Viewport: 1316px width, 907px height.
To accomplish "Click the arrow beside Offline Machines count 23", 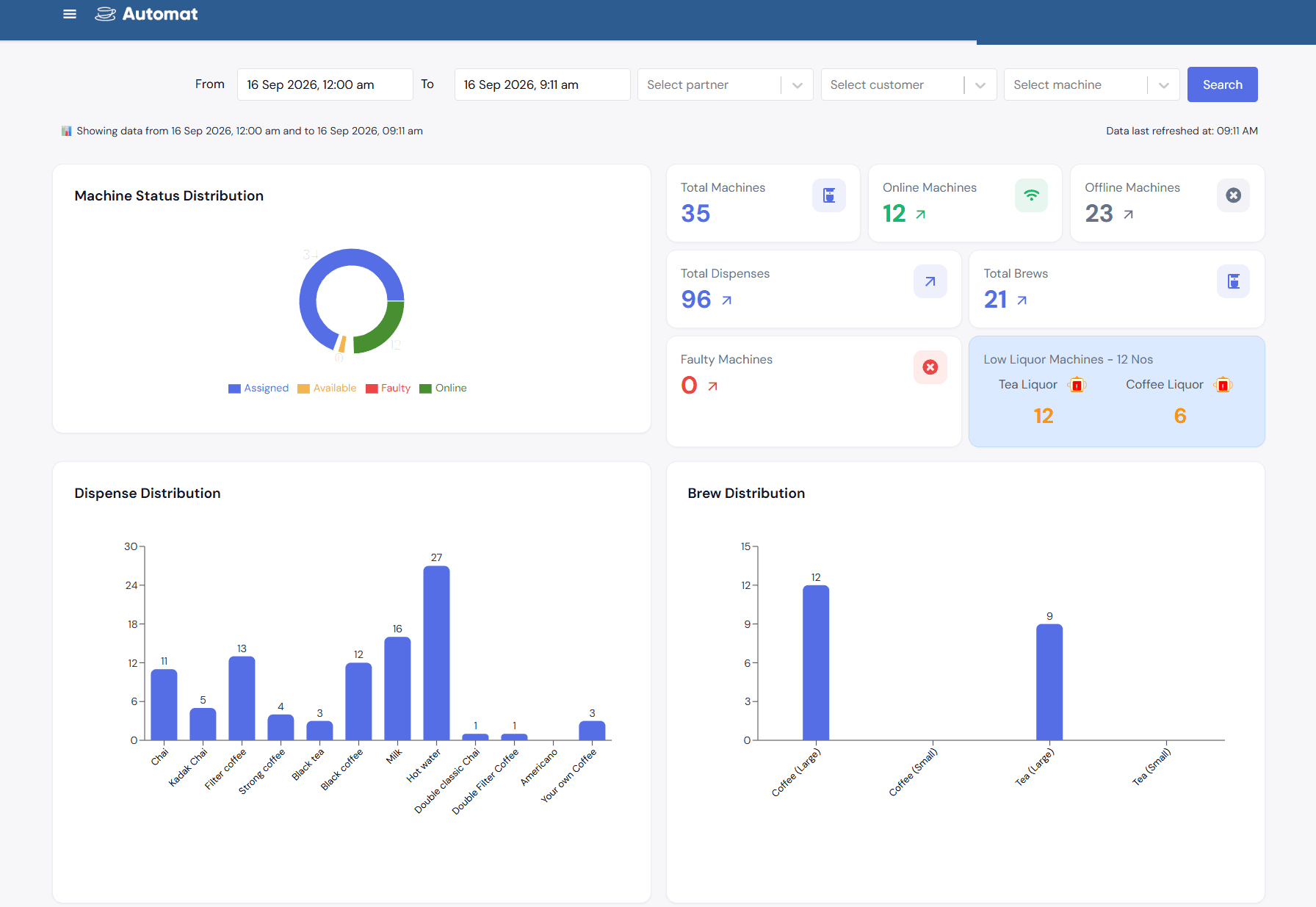I will 1128,214.
